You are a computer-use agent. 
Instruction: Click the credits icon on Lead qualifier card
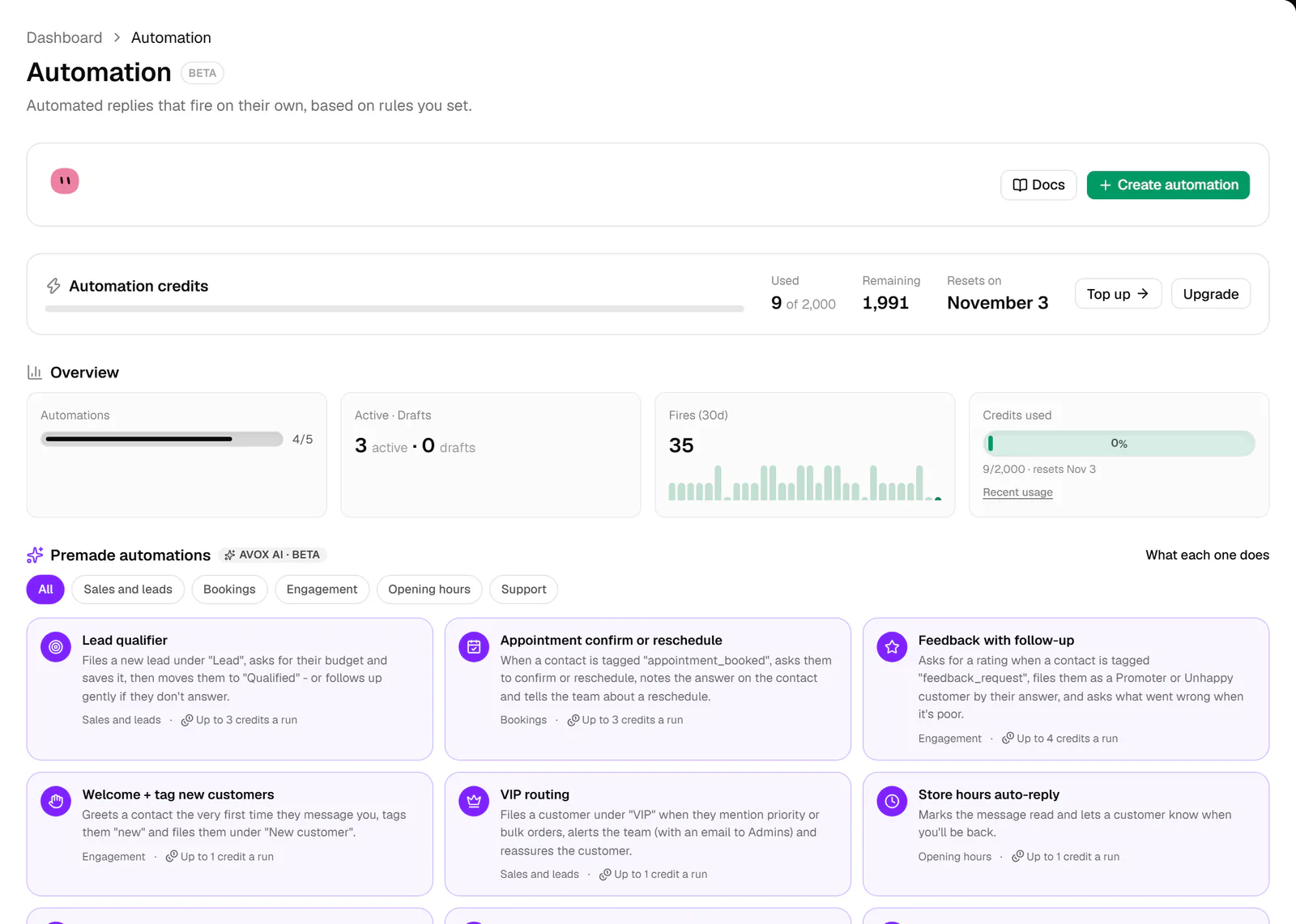pyautogui.click(x=187, y=720)
